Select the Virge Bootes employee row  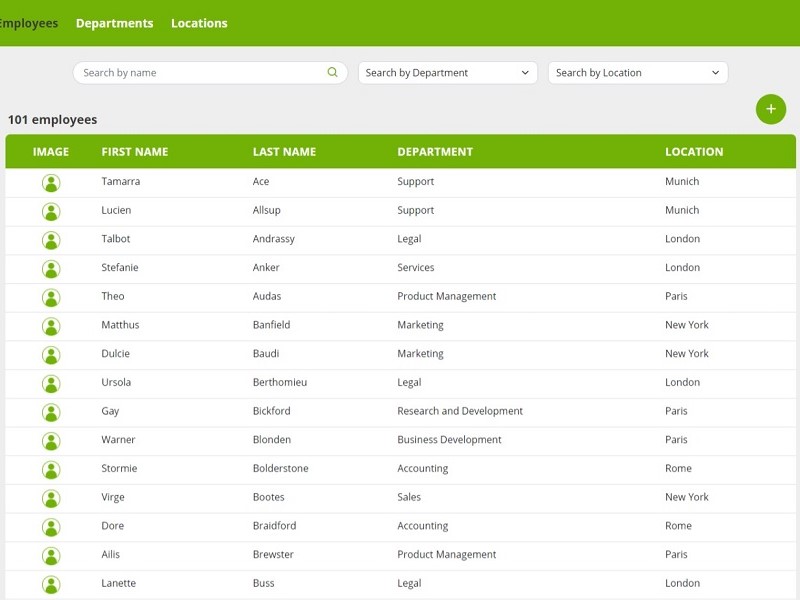tap(400, 497)
